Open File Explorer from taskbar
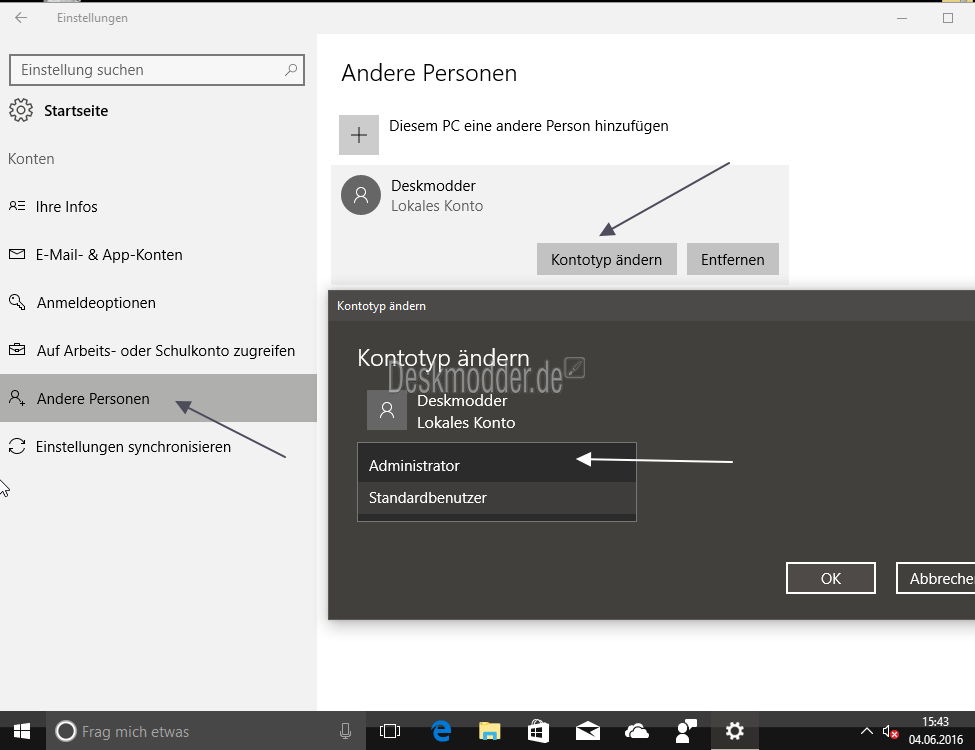This screenshot has height=750, width=975. click(x=489, y=731)
